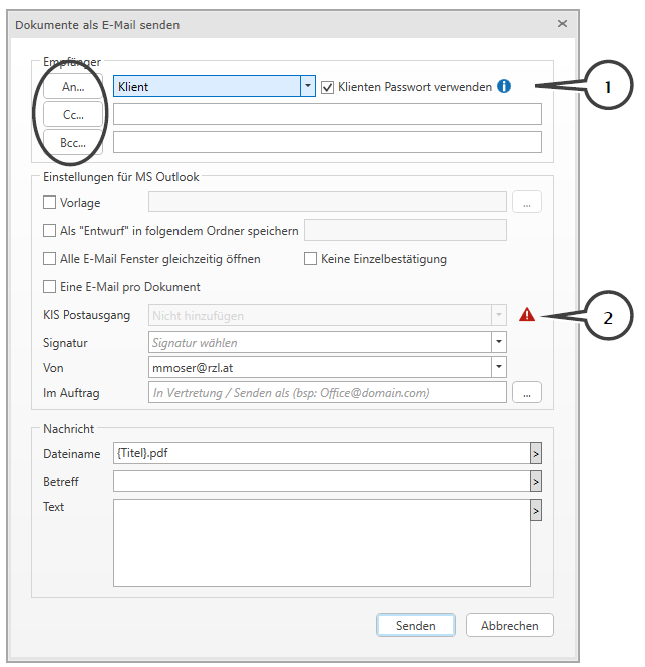Click the arrow button next to Dateiname
This screenshot has height=667, width=645.
click(536, 453)
